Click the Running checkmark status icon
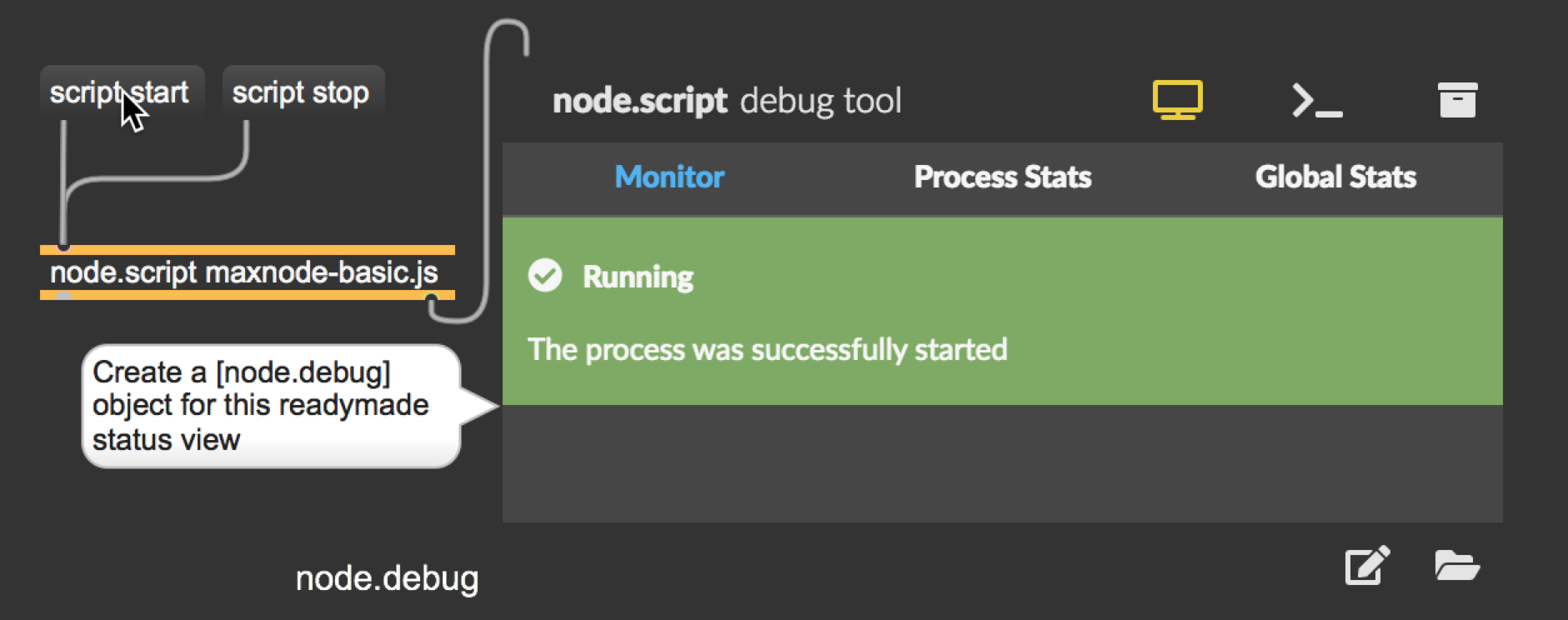Image resolution: width=1568 pixels, height=620 pixels. tap(545, 276)
